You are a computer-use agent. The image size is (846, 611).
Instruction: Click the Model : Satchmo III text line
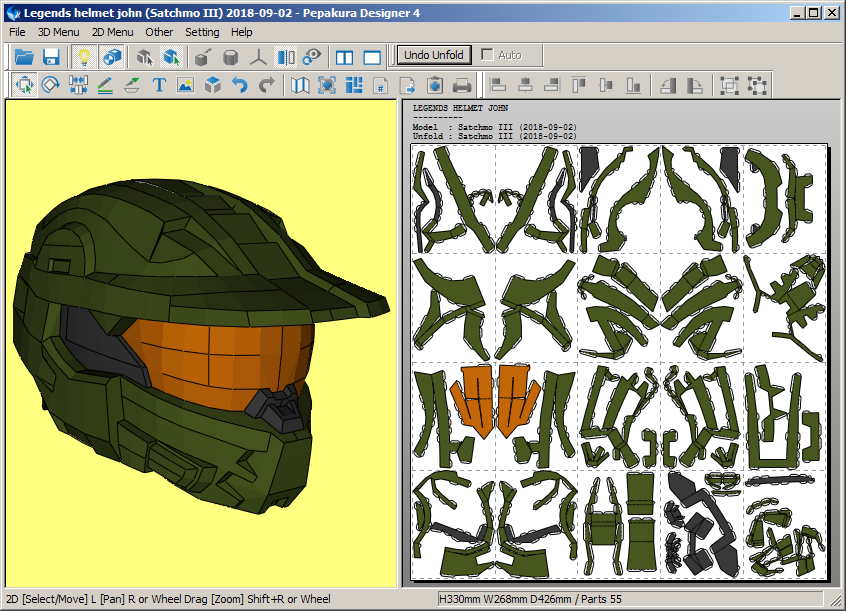coord(494,127)
